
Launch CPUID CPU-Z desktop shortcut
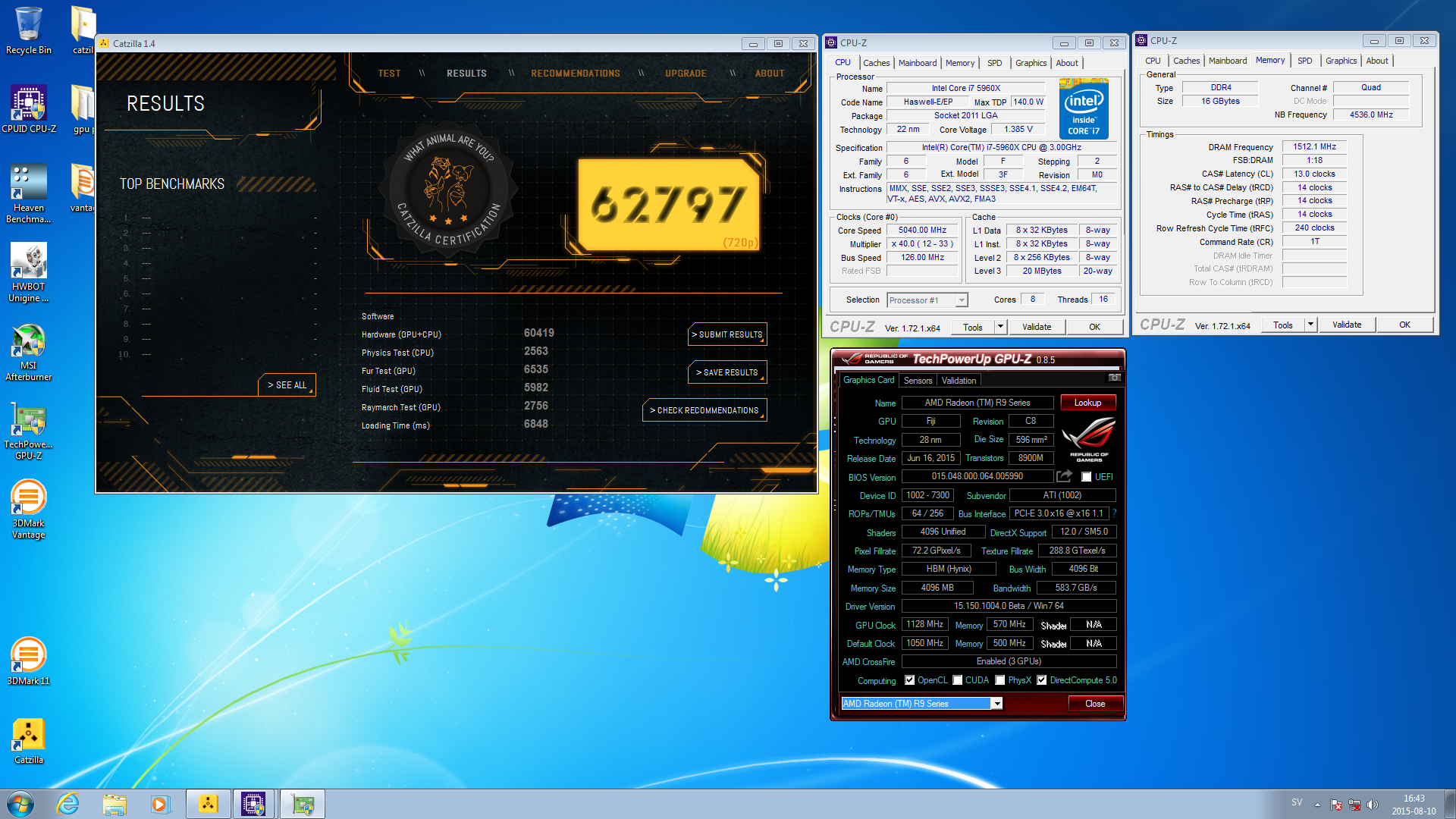click(x=29, y=109)
